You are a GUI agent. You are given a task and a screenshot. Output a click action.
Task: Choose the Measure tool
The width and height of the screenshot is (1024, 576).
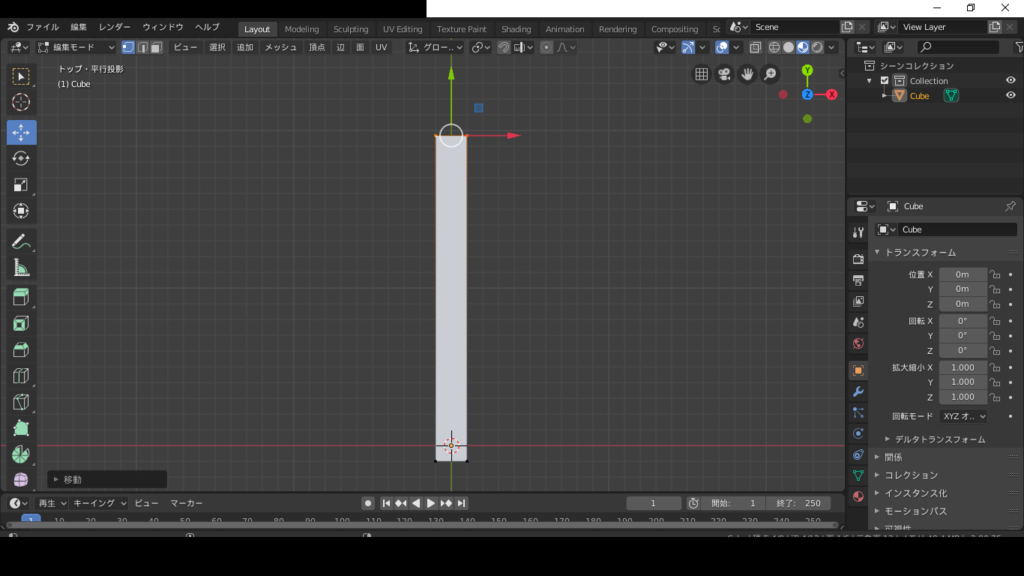tap(21, 268)
